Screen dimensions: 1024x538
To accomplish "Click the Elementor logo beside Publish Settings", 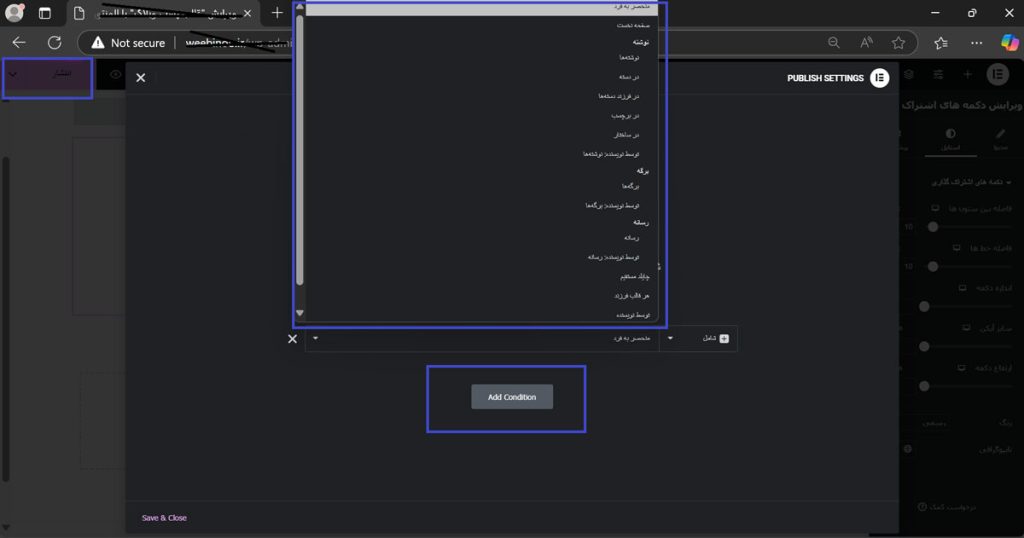I will [880, 78].
